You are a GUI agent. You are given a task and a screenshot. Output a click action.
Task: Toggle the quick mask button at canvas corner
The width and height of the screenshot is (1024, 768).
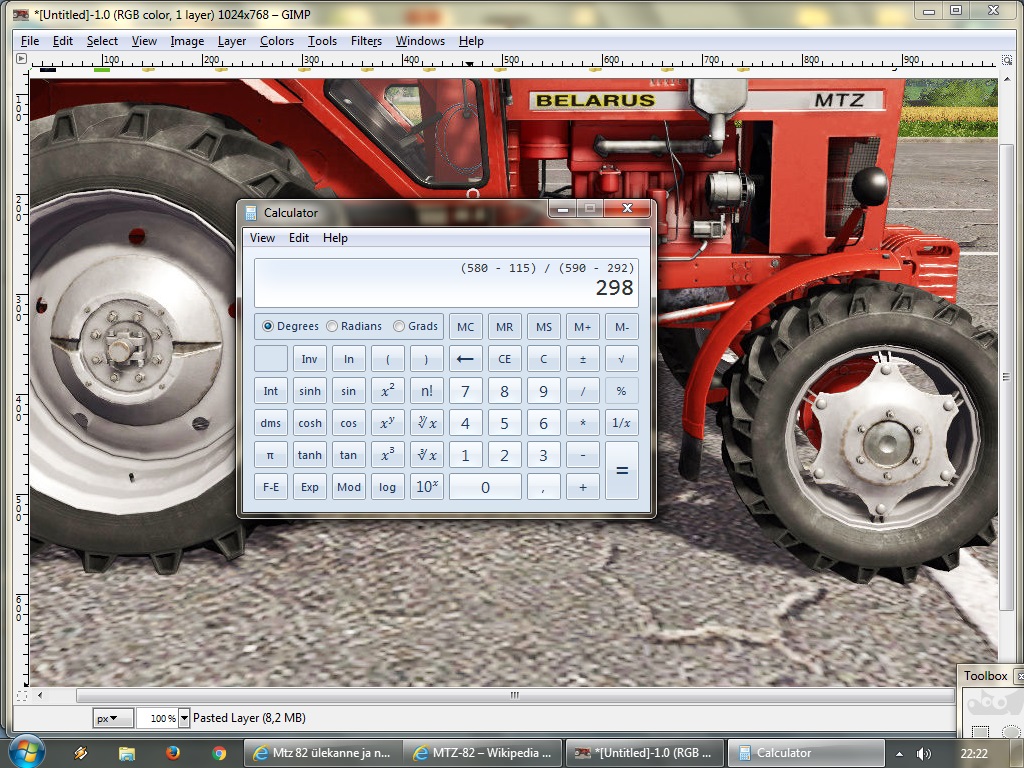tap(21, 695)
